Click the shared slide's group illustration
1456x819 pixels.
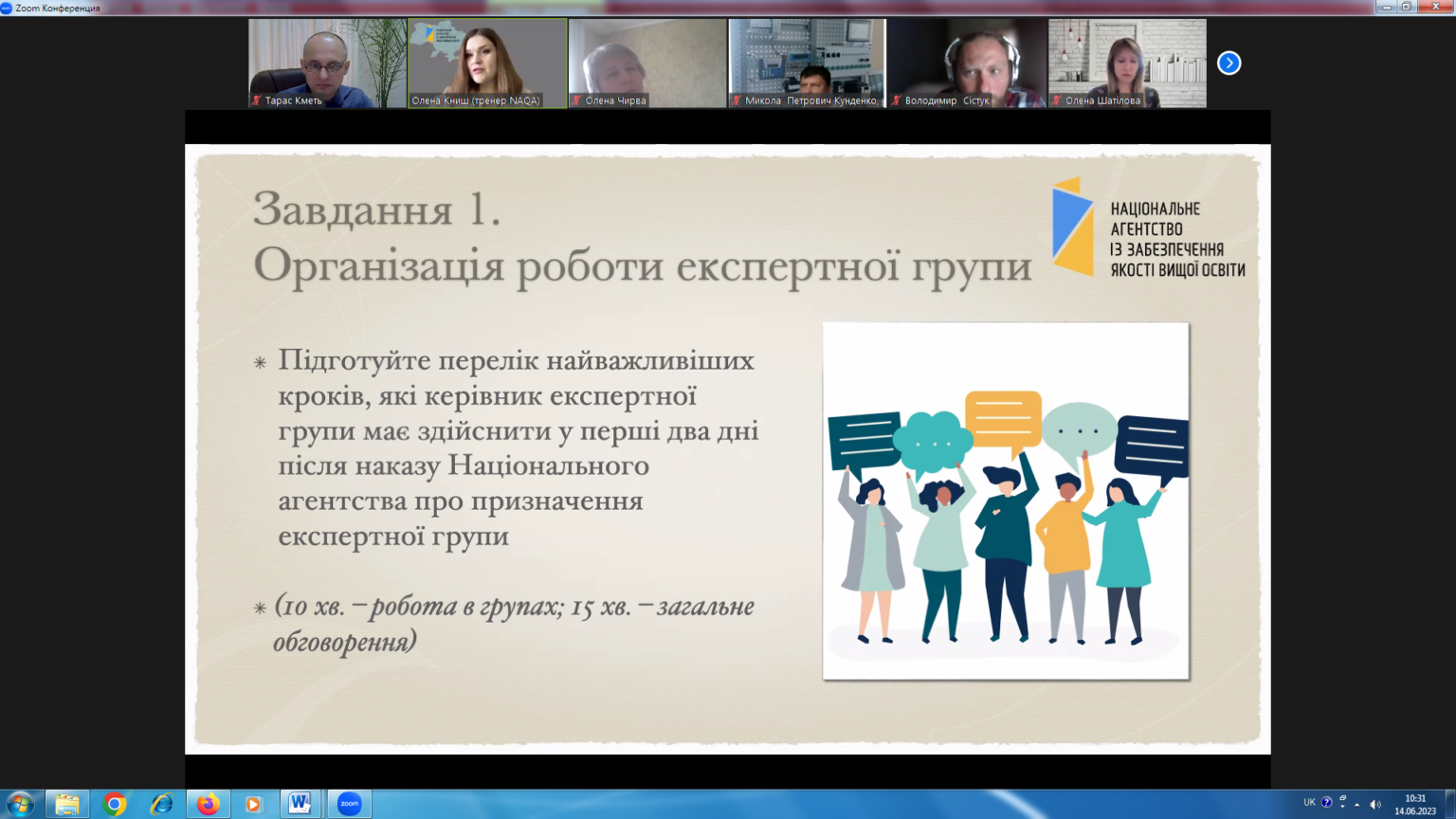(1006, 500)
